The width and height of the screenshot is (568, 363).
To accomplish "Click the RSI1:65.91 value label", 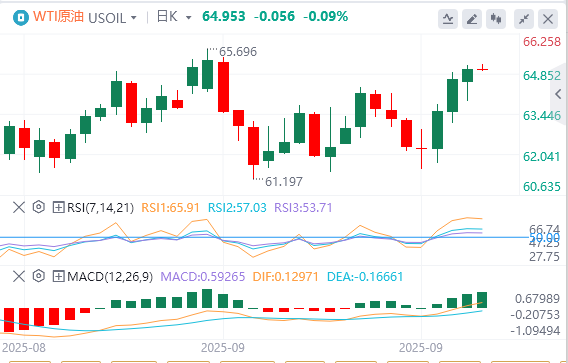I will [170, 208].
